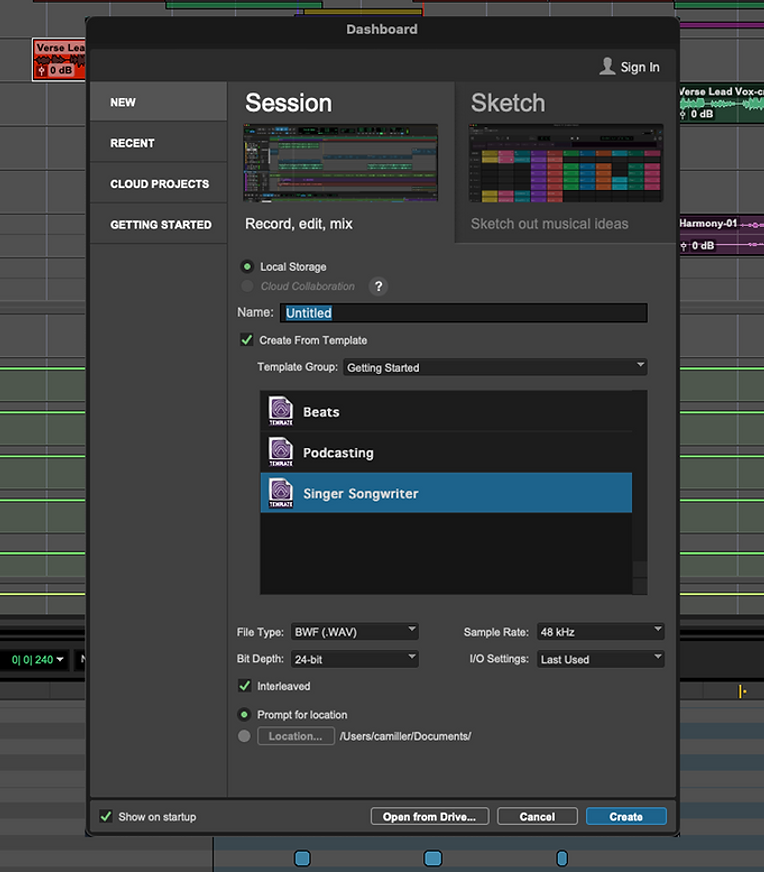Open the Sample Rate dropdown
This screenshot has height=872, width=764.
(601, 632)
